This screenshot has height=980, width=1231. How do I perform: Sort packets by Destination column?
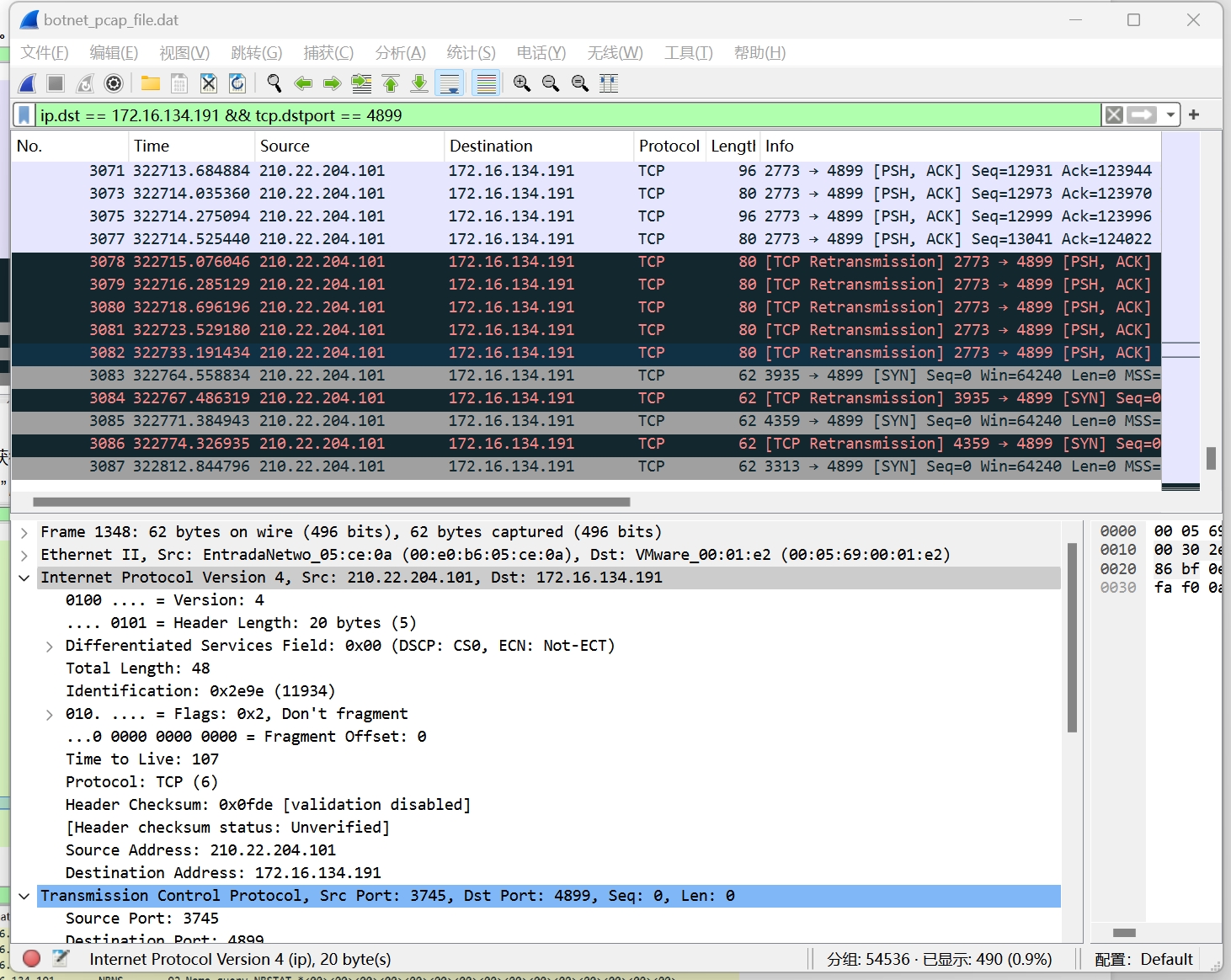[x=539, y=146]
